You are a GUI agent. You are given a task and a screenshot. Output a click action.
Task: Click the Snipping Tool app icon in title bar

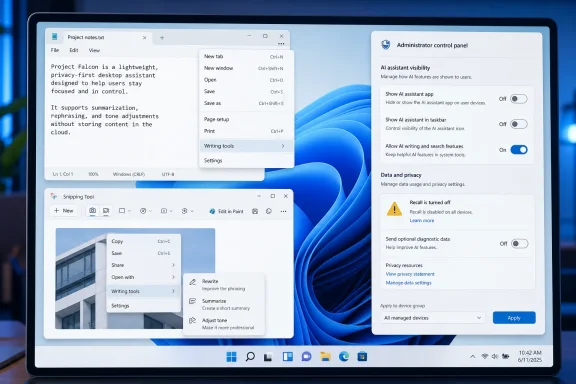[54, 197]
